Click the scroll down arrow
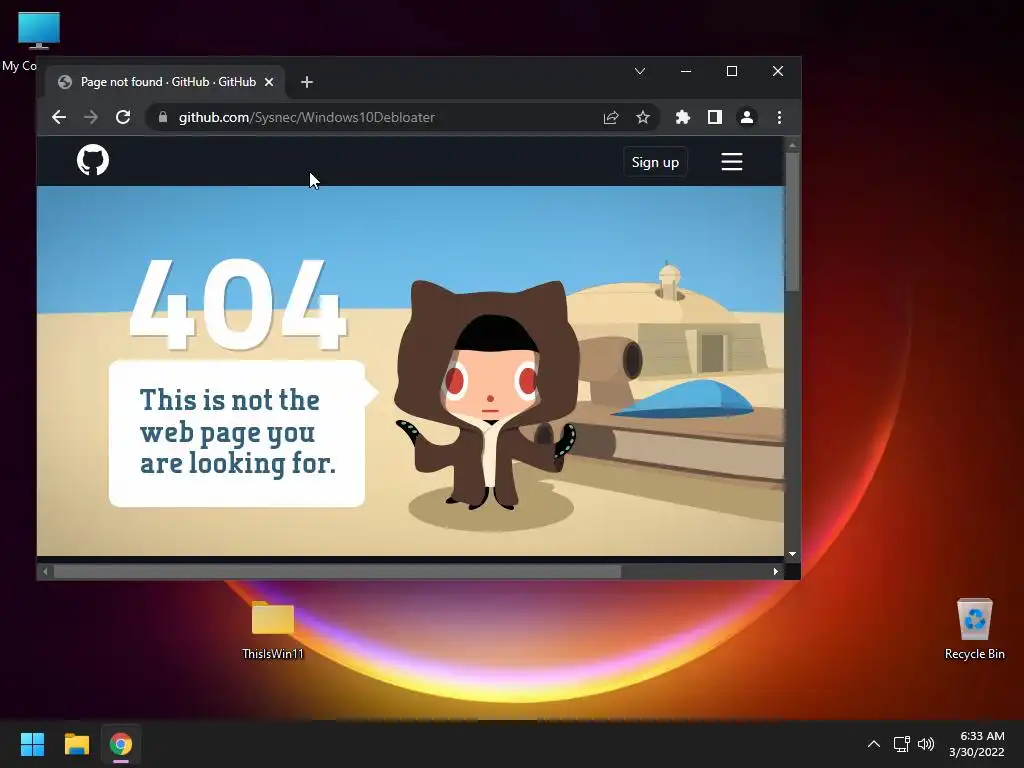This screenshot has height=768, width=1024. 792,554
